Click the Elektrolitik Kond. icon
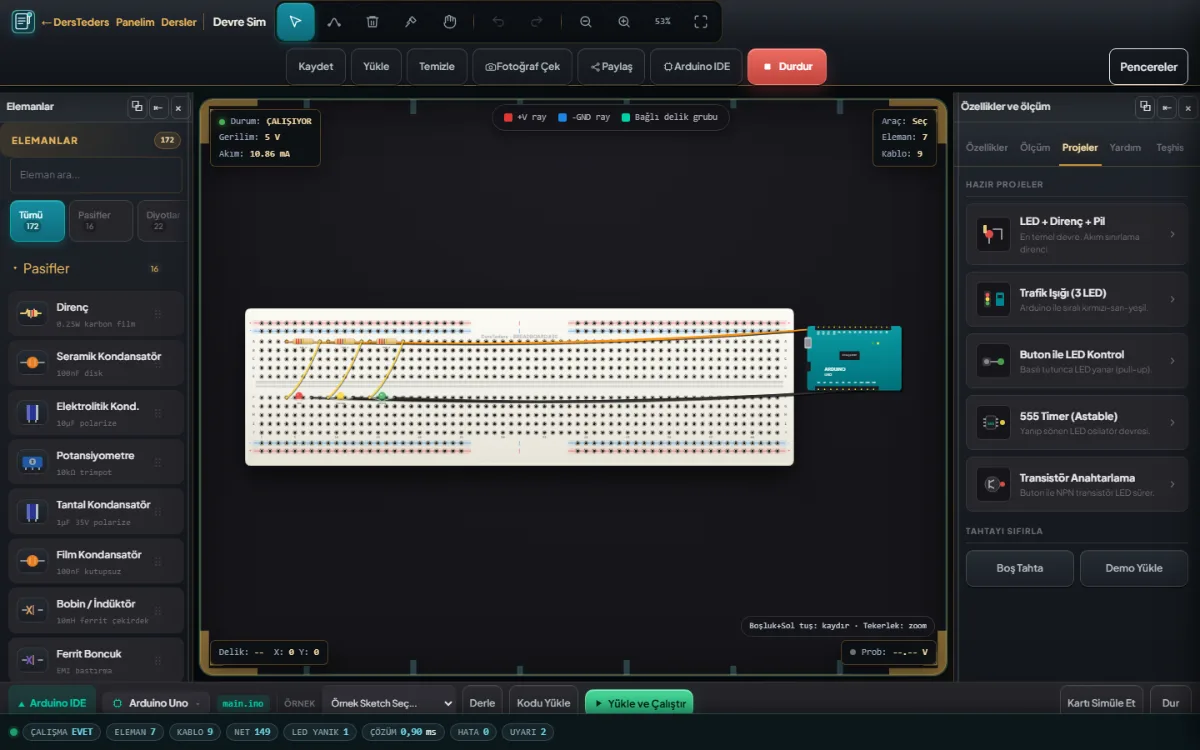The height and width of the screenshot is (750, 1200). pos(32,413)
